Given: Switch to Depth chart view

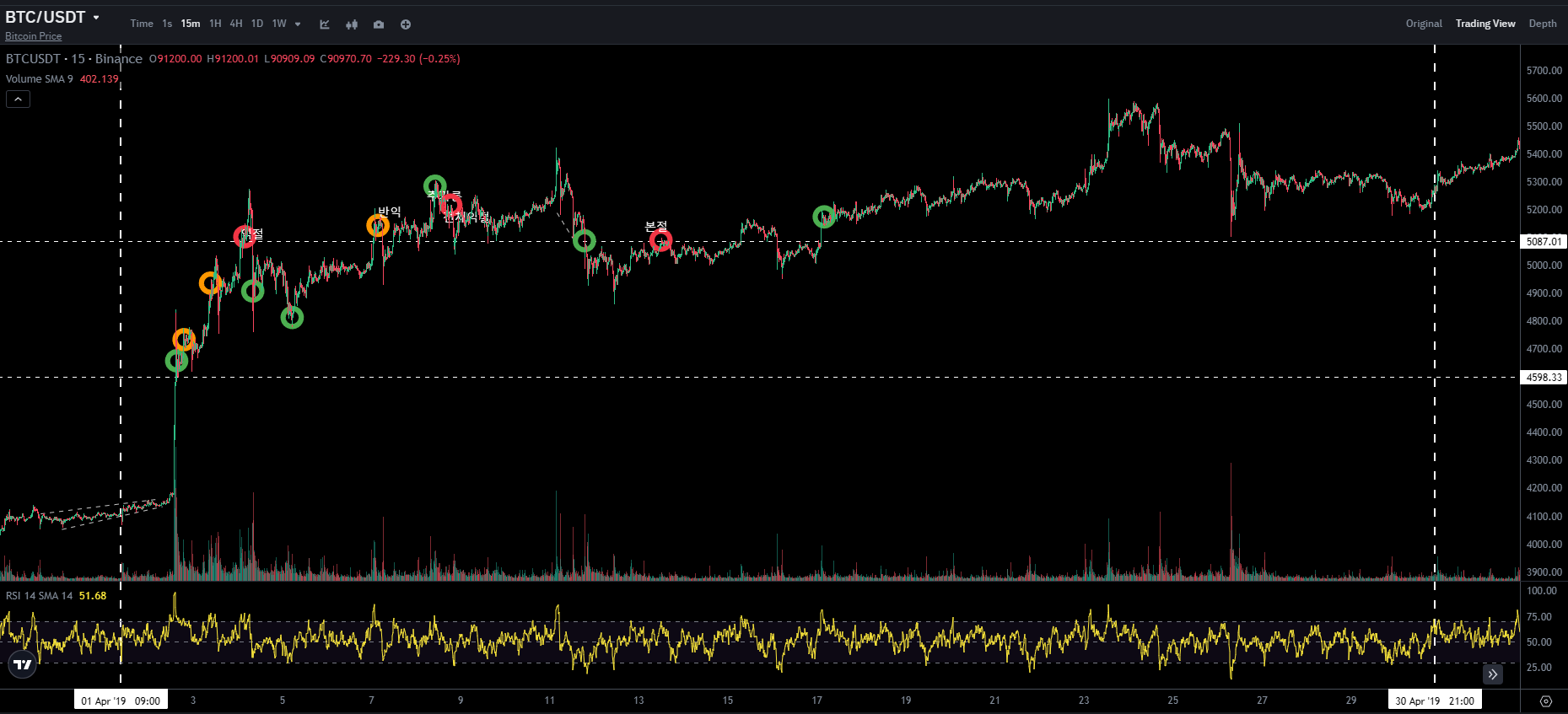Looking at the screenshot, I should [1543, 24].
